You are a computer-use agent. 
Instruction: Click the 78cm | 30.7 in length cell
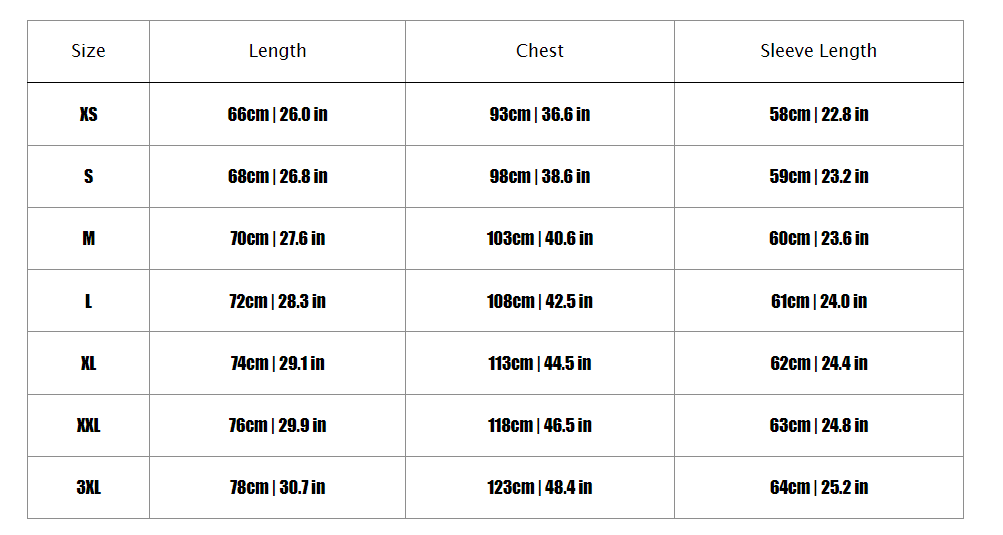point(277,487)
